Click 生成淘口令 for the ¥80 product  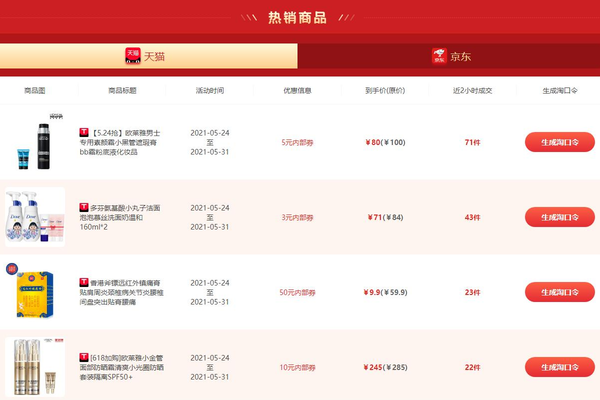coord(559,142)
